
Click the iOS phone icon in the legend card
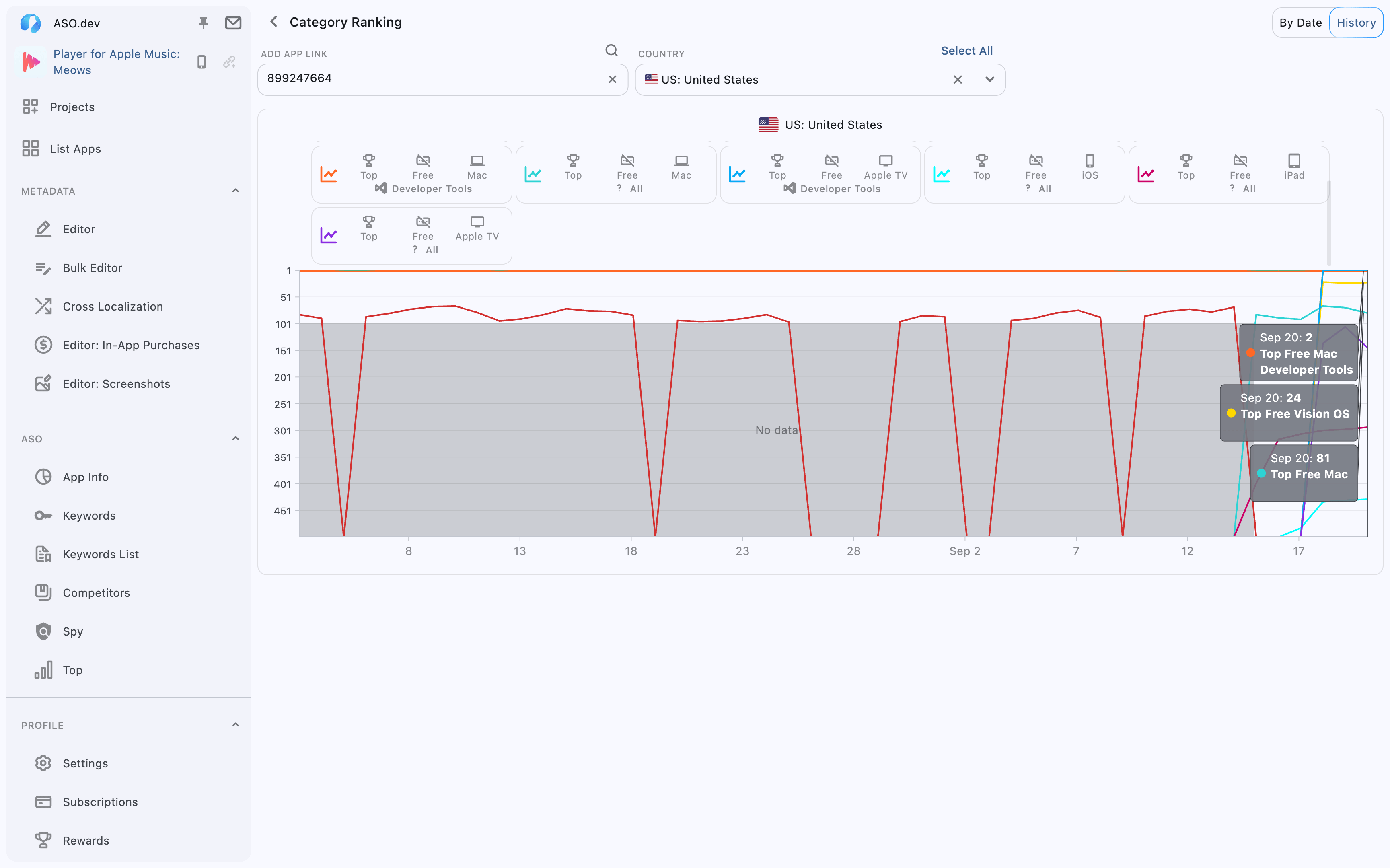[x=1090, y=161]
